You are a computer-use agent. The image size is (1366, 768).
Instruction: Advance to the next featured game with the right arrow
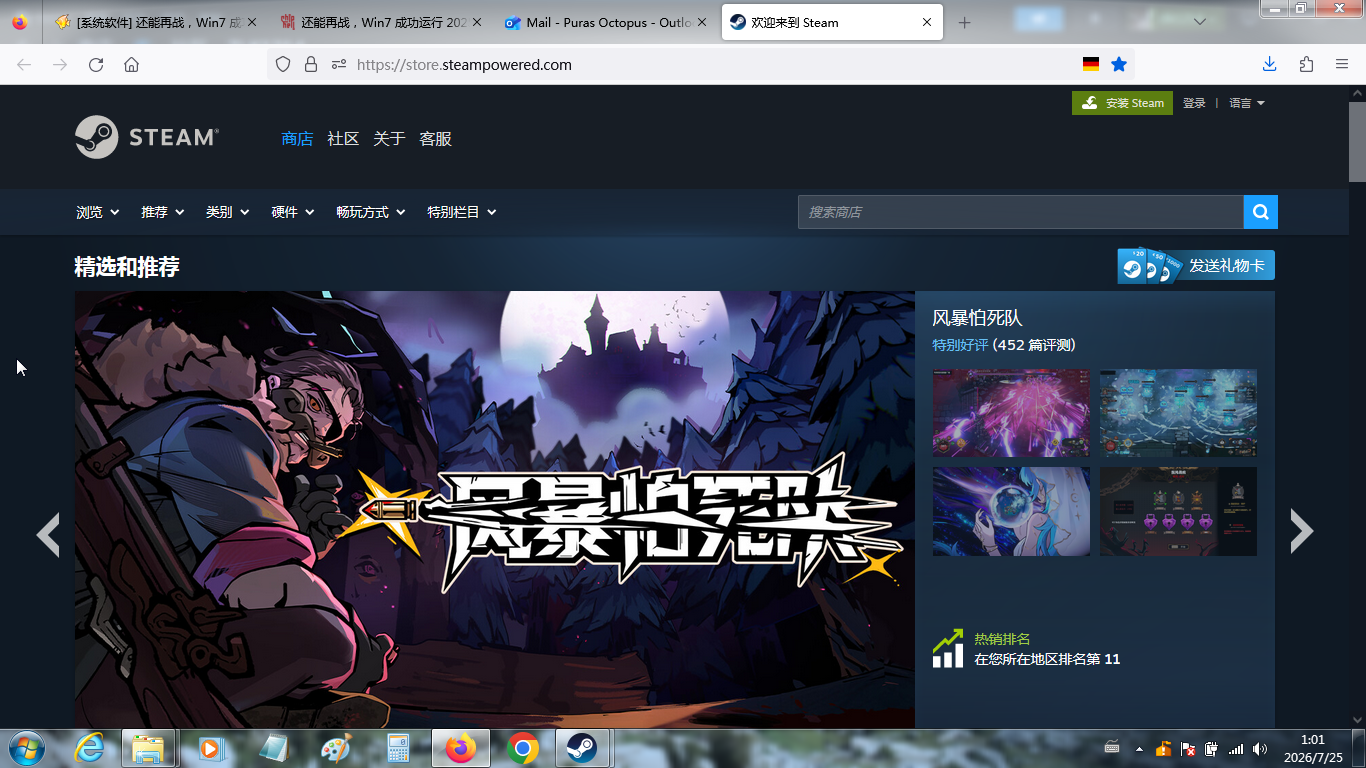click(x=1301, y=531)
